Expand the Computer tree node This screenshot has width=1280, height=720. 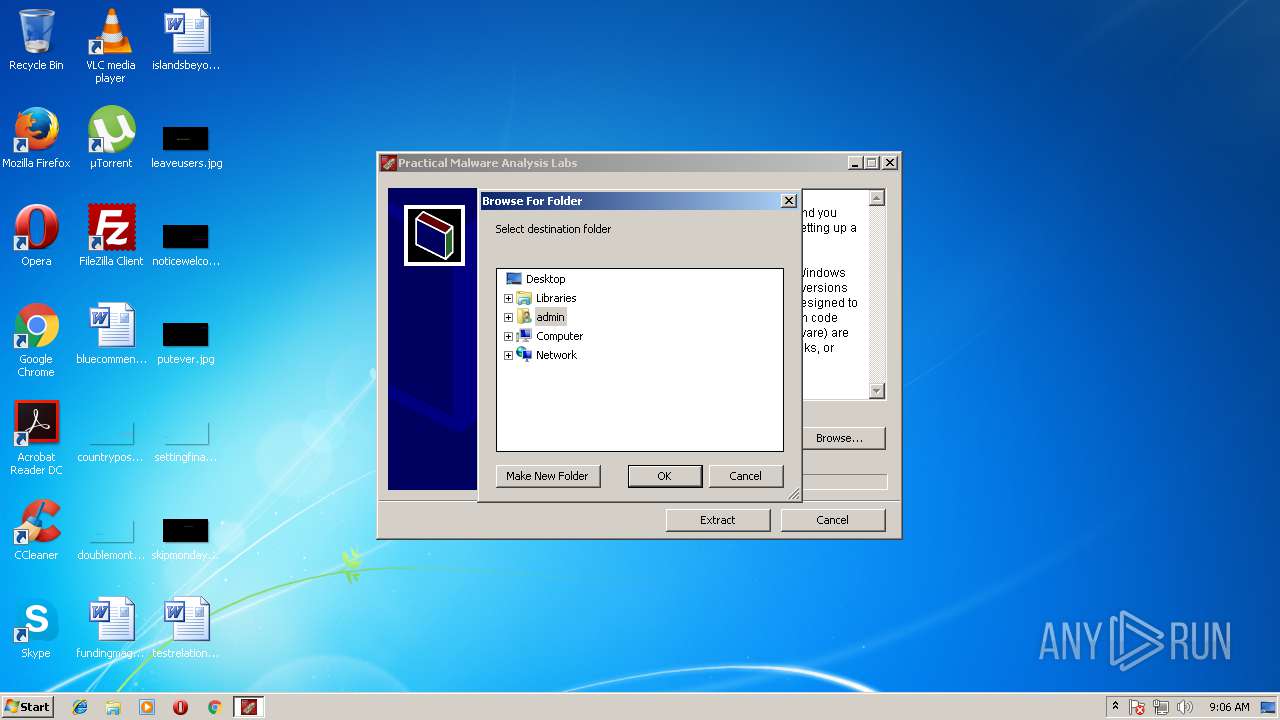(x=508, y=336)
